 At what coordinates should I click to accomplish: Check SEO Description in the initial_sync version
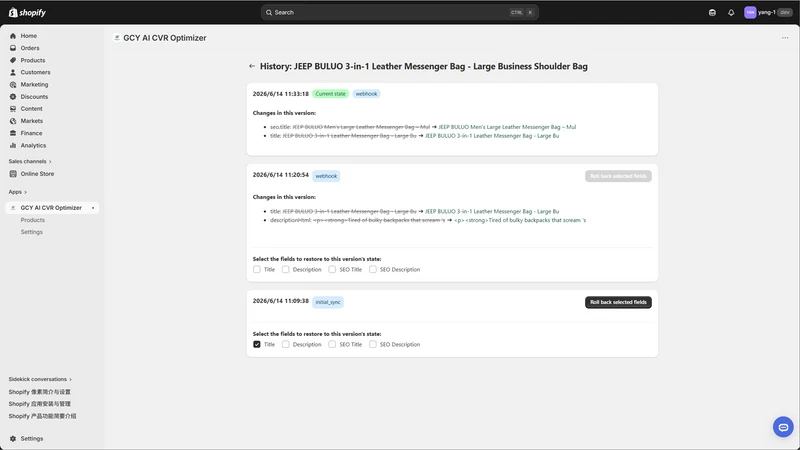click(373, 344)
